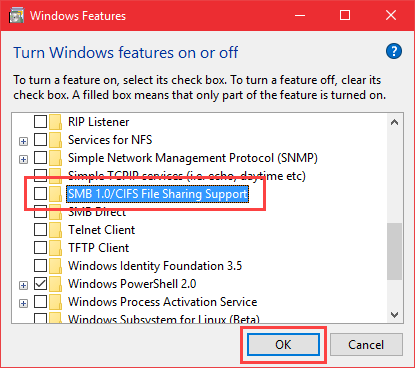Viewport: 415px width, 368px height.
Task: Click the folder icon beside Services for NFS
Action: [55, 140]
